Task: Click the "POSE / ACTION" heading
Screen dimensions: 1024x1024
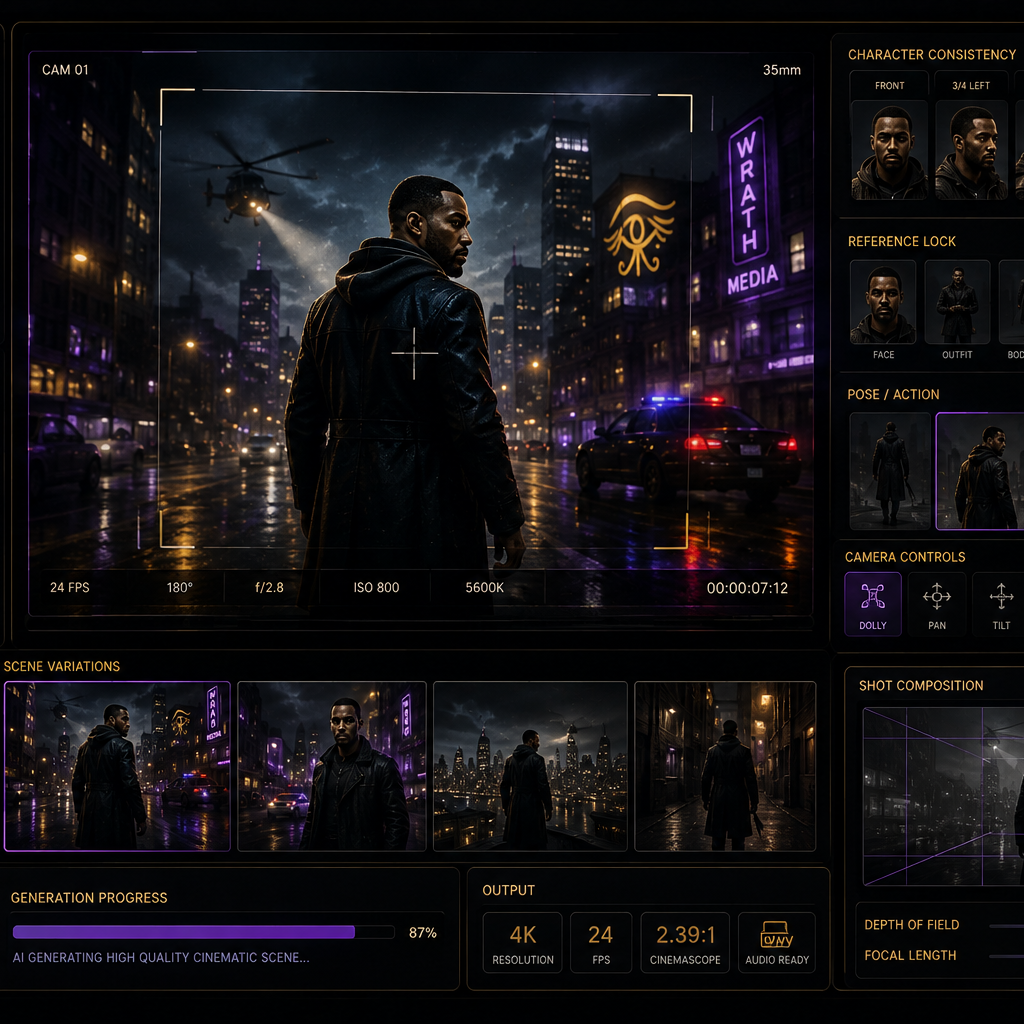Action: pos(893,394)
